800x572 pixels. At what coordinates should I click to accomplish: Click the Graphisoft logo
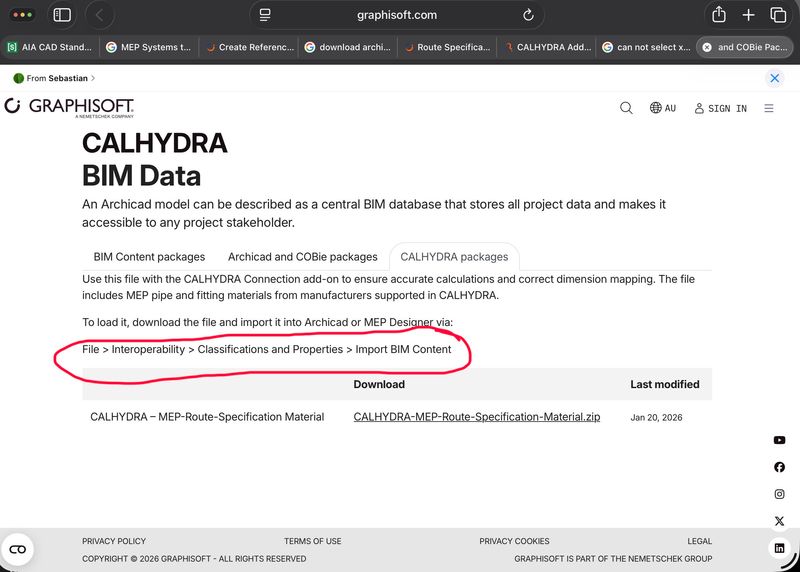point(69,107)
